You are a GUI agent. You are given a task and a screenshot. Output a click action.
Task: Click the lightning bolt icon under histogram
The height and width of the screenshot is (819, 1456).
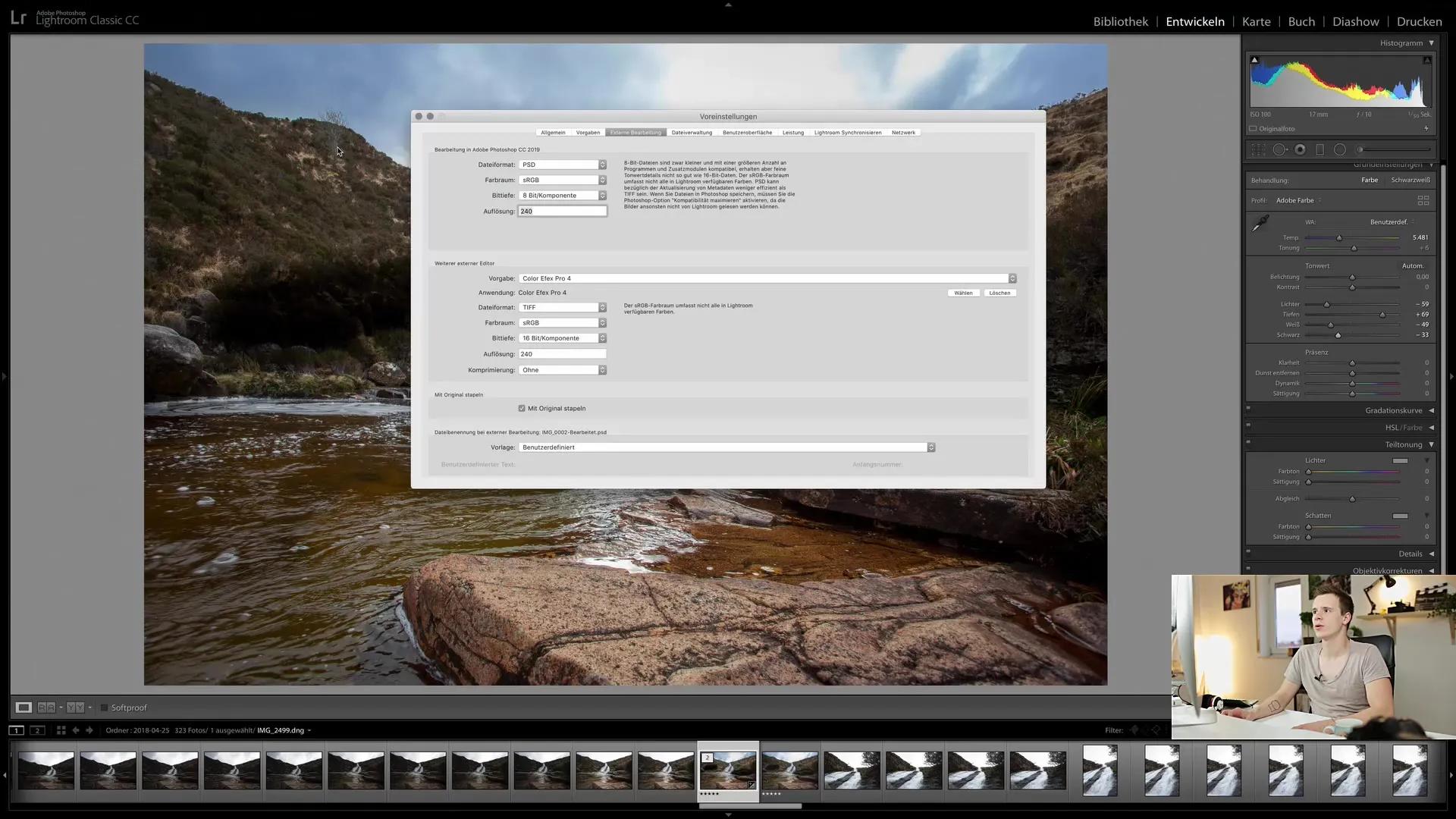[x=1426, y=128]
